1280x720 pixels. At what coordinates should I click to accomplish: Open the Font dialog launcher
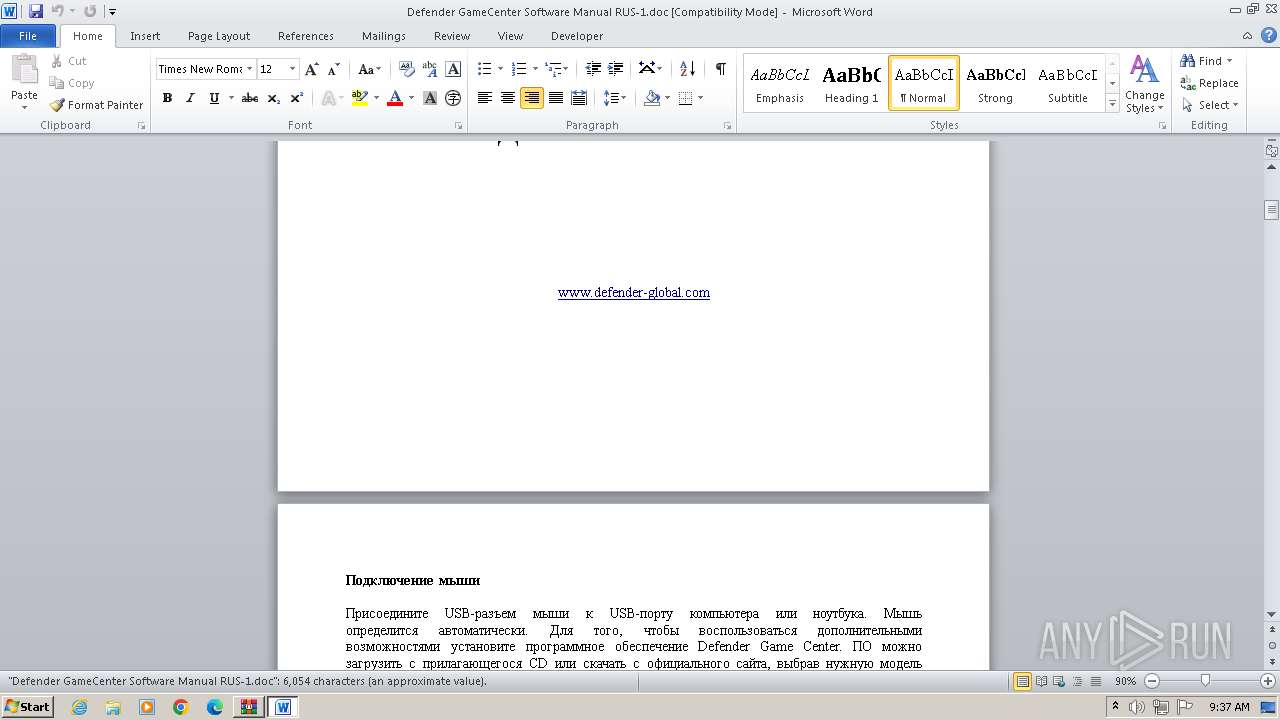coord(458,126)
